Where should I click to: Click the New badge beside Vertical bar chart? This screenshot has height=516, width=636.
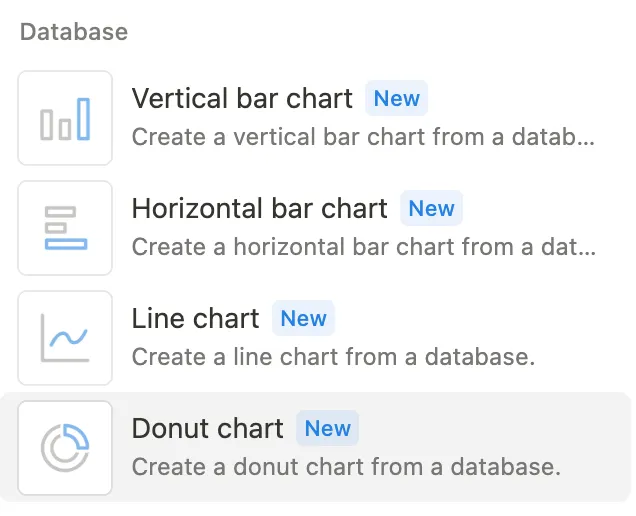click(x=397, y=99)
